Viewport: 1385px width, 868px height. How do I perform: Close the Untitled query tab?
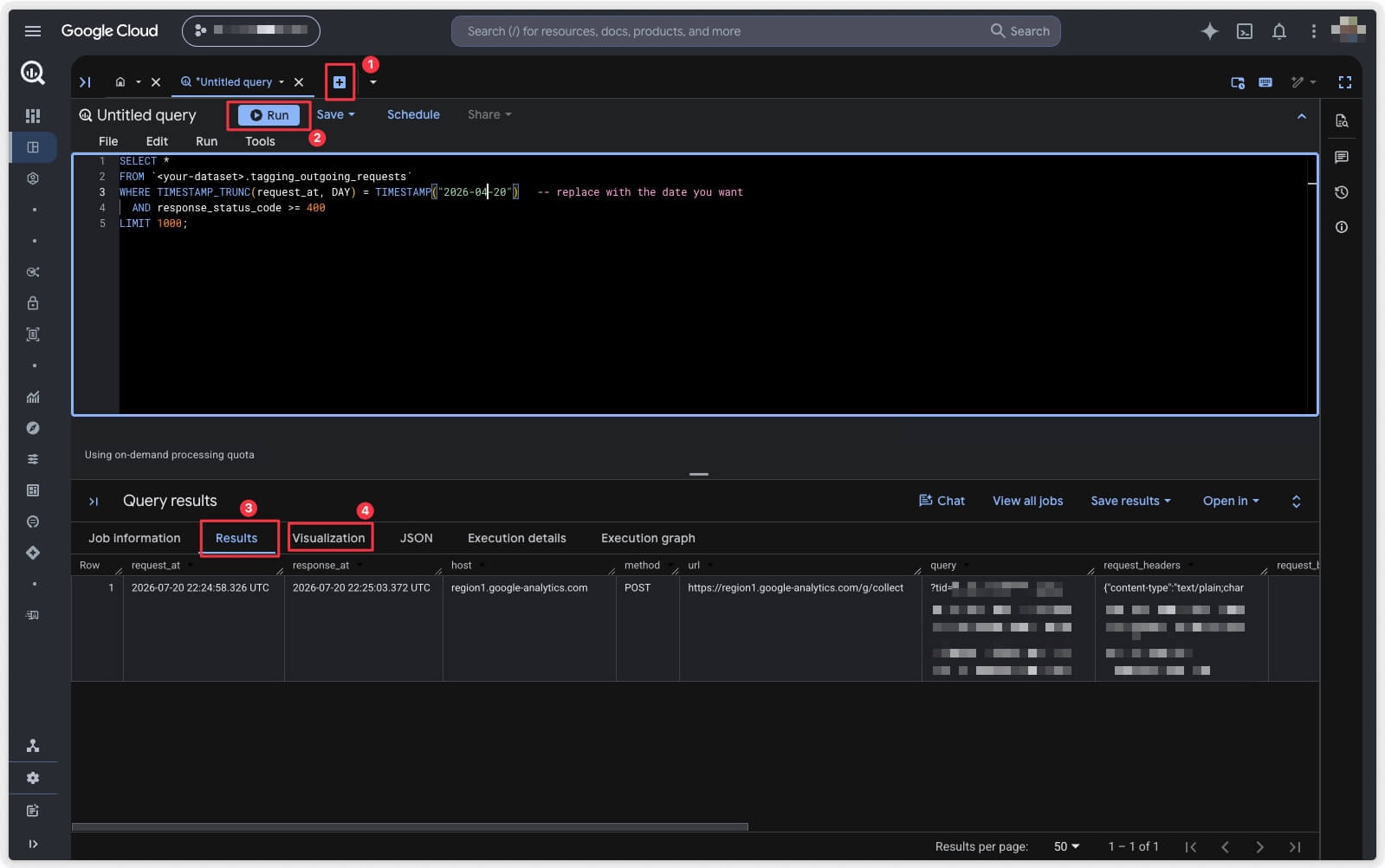point(299,82)
